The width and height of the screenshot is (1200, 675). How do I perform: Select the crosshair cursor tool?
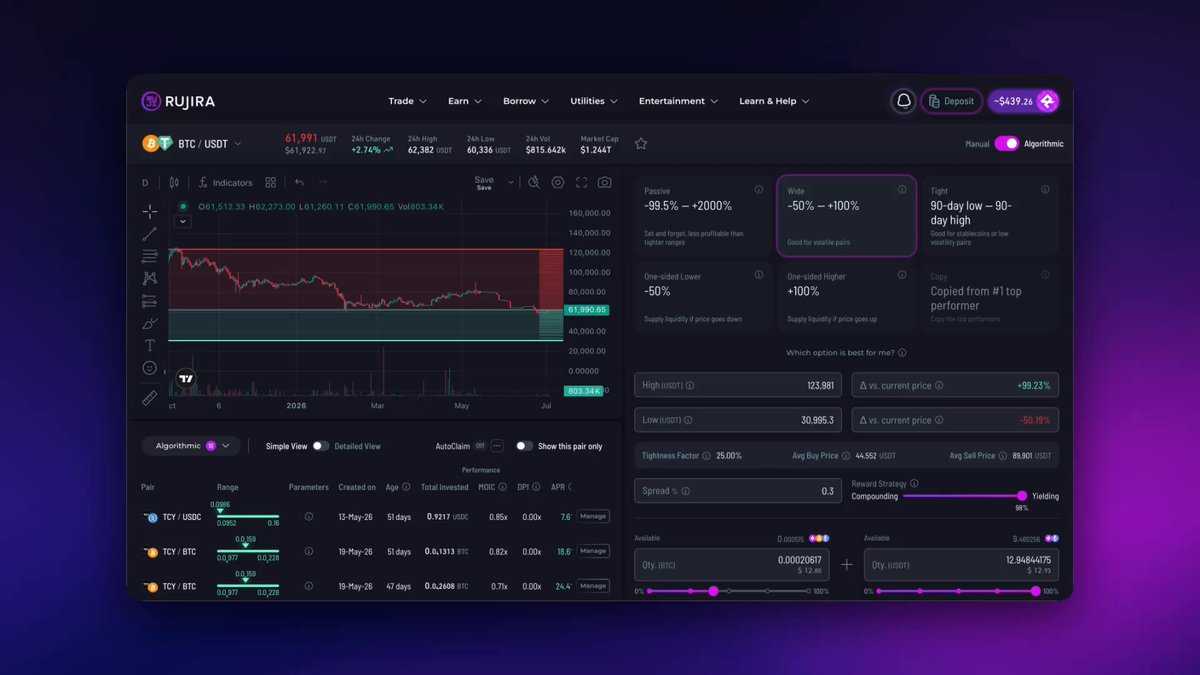pos(149,211)
